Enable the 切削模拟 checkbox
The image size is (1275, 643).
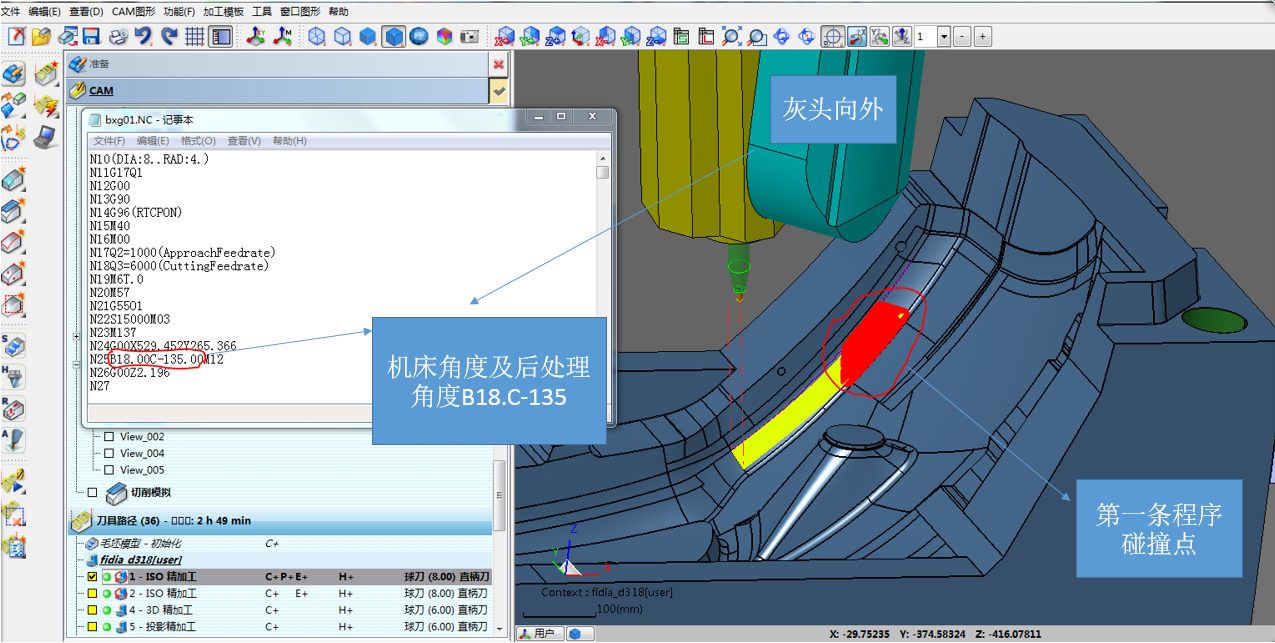[x=93, y=492]
